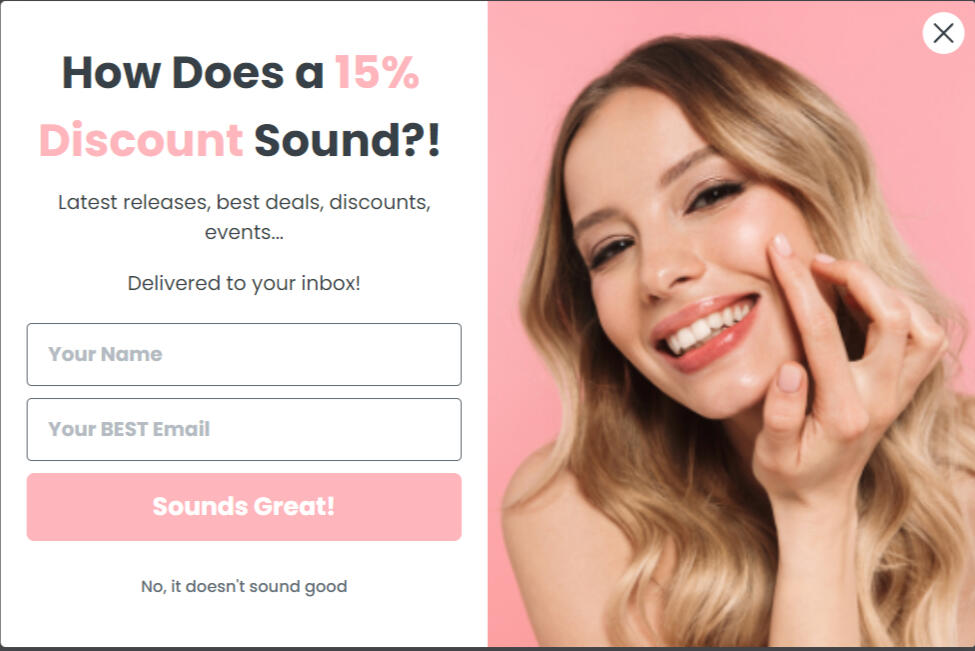Screen dimensions: 975x651
Task: Click the woman's left eye
Action: 716,193
